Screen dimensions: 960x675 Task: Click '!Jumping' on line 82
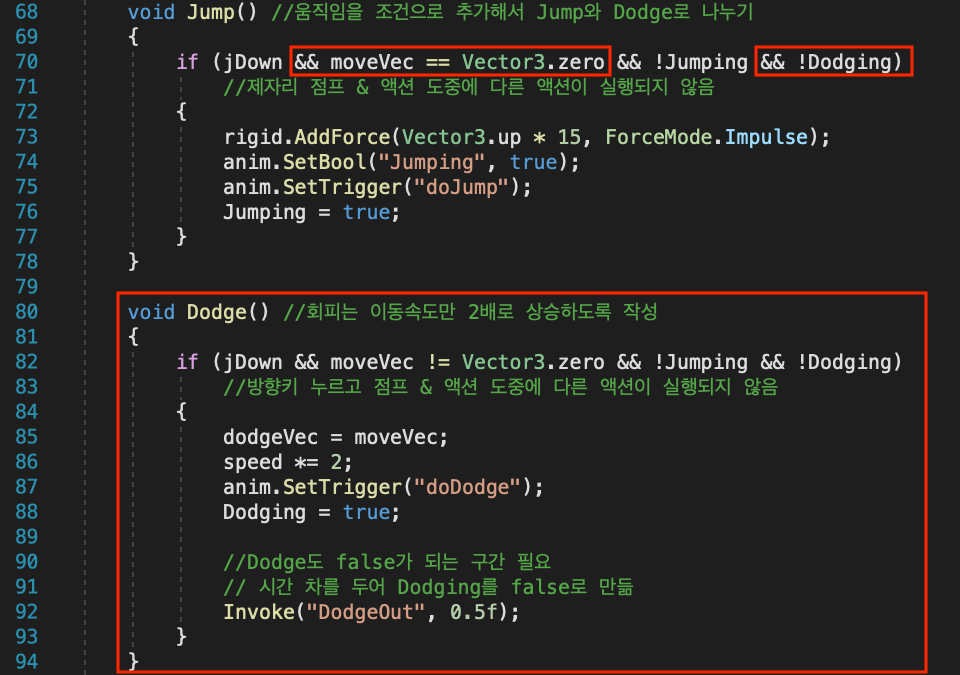[x=700, y=362]
